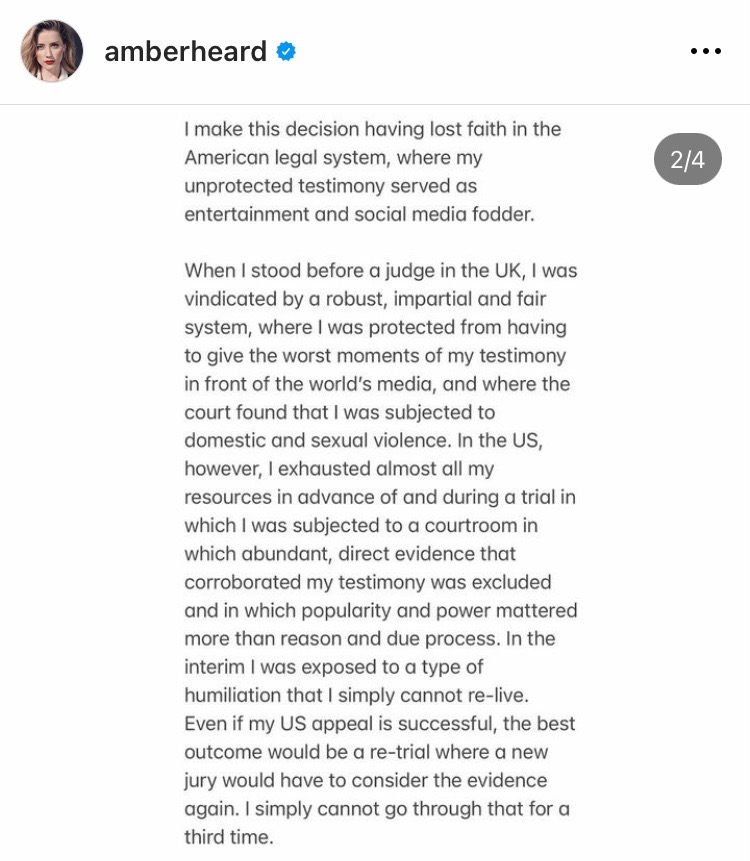Click the final words 'third time.'
750x861 pixels.
228,837
